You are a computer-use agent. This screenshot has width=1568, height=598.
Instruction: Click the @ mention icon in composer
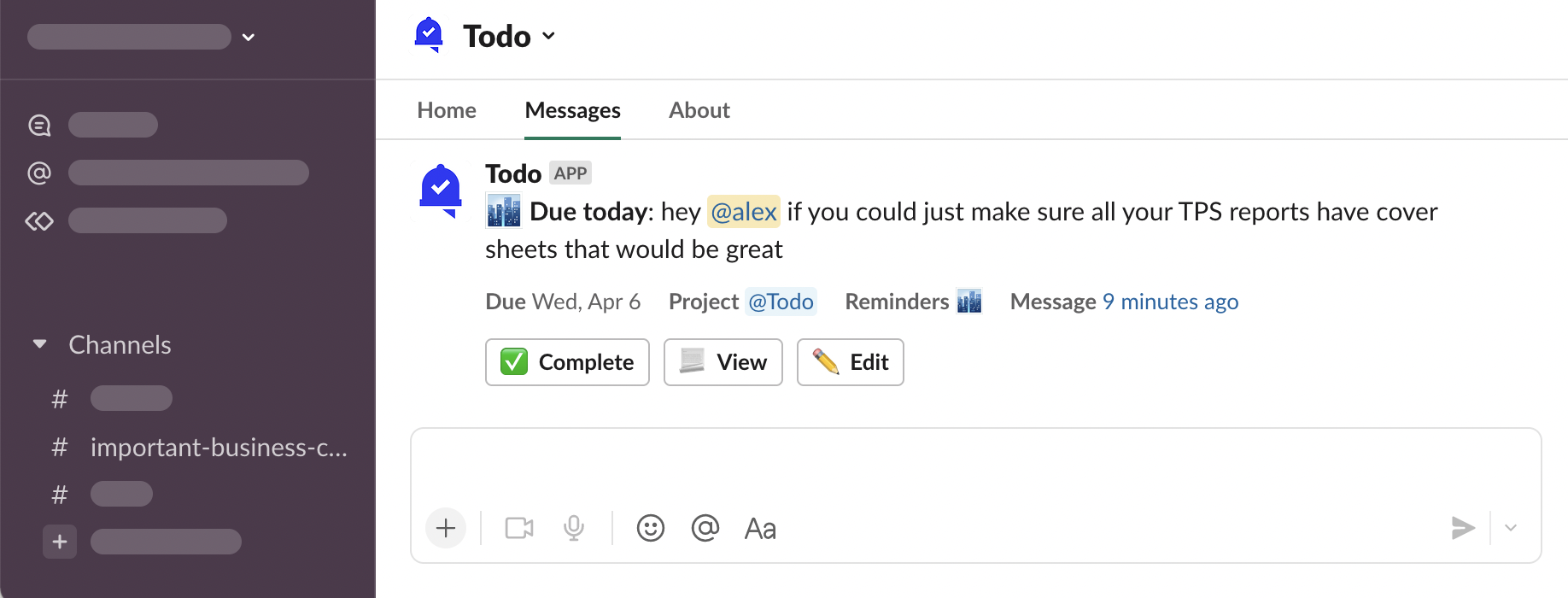[x=705, y=529]
